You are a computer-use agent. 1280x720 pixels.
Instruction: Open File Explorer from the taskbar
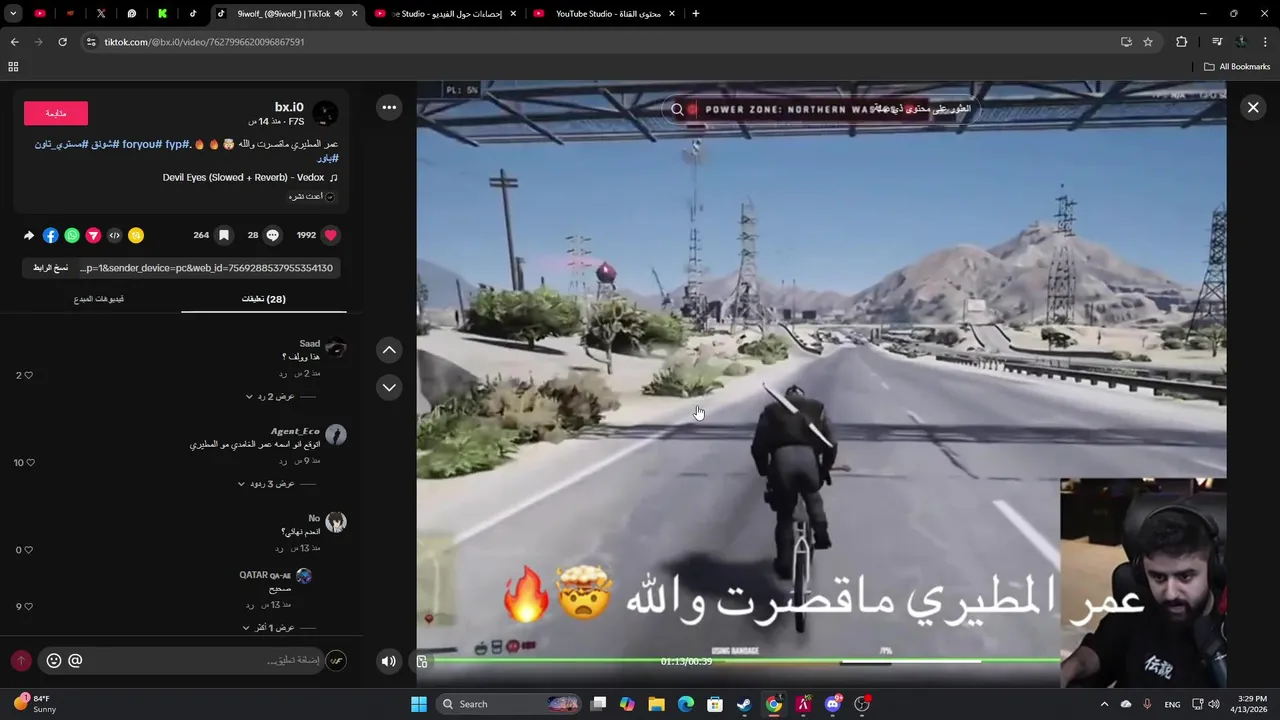click(656, 704)
